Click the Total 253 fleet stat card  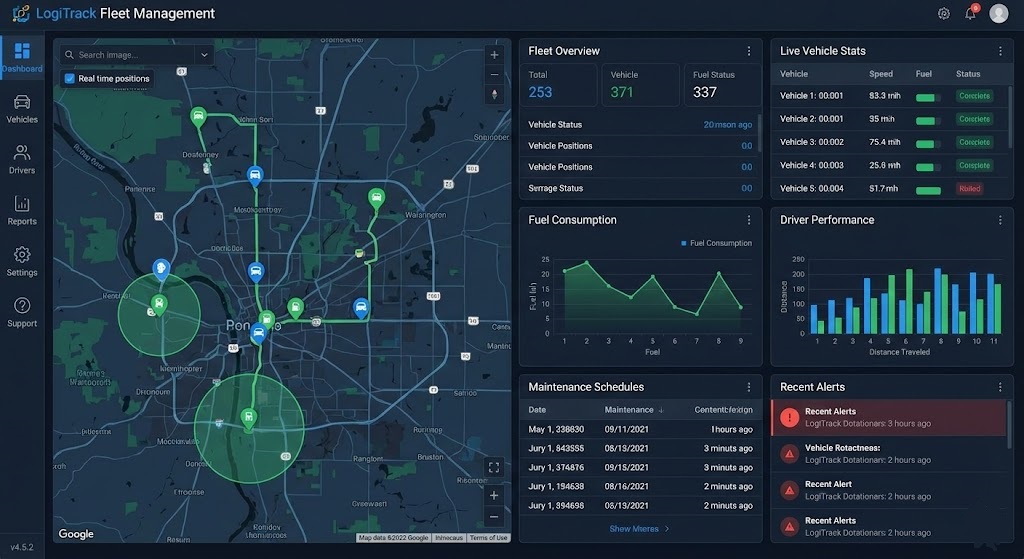558,85
